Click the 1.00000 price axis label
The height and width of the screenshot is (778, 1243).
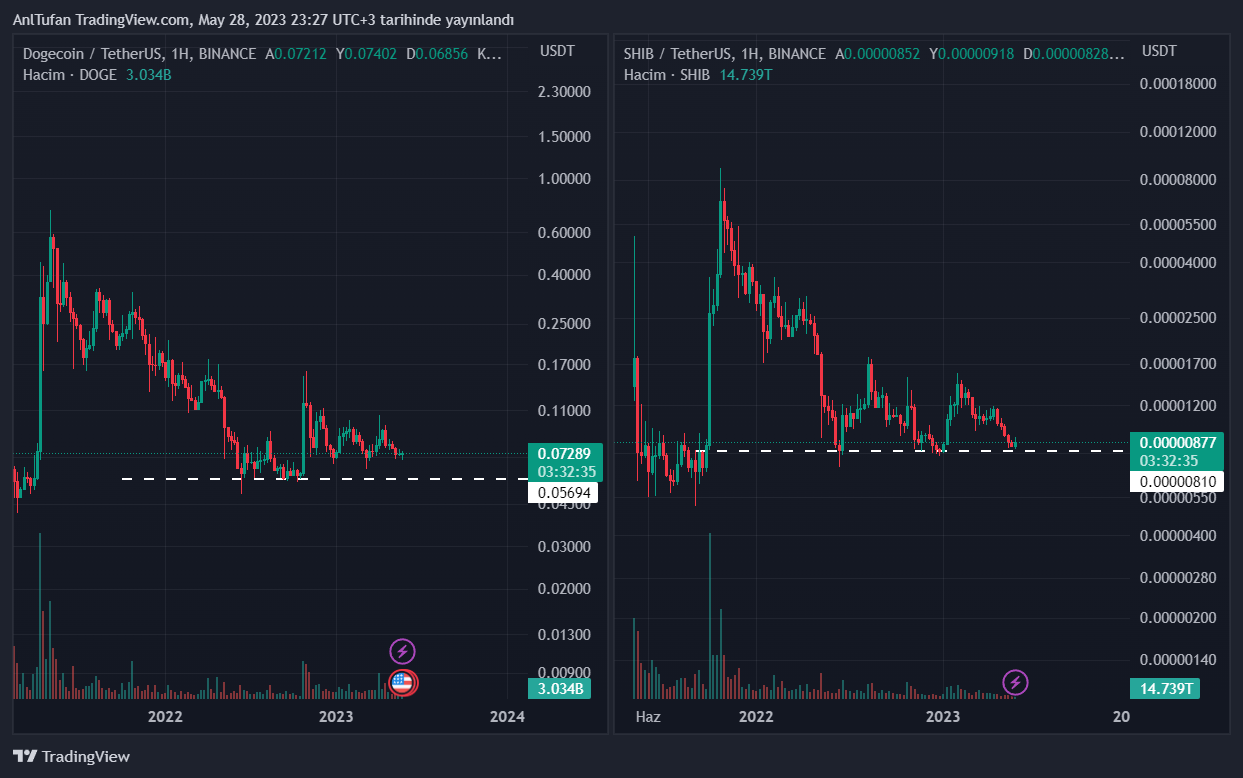click(x=565, y=179)
